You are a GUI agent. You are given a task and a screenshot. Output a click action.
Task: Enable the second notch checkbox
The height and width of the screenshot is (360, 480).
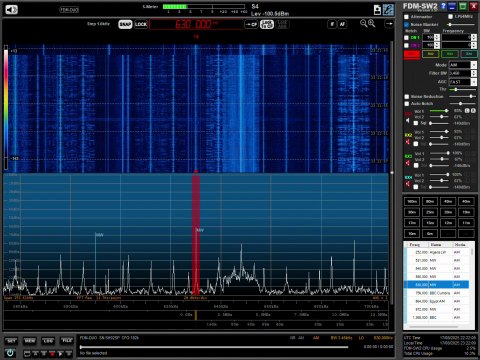click(406, 45)
